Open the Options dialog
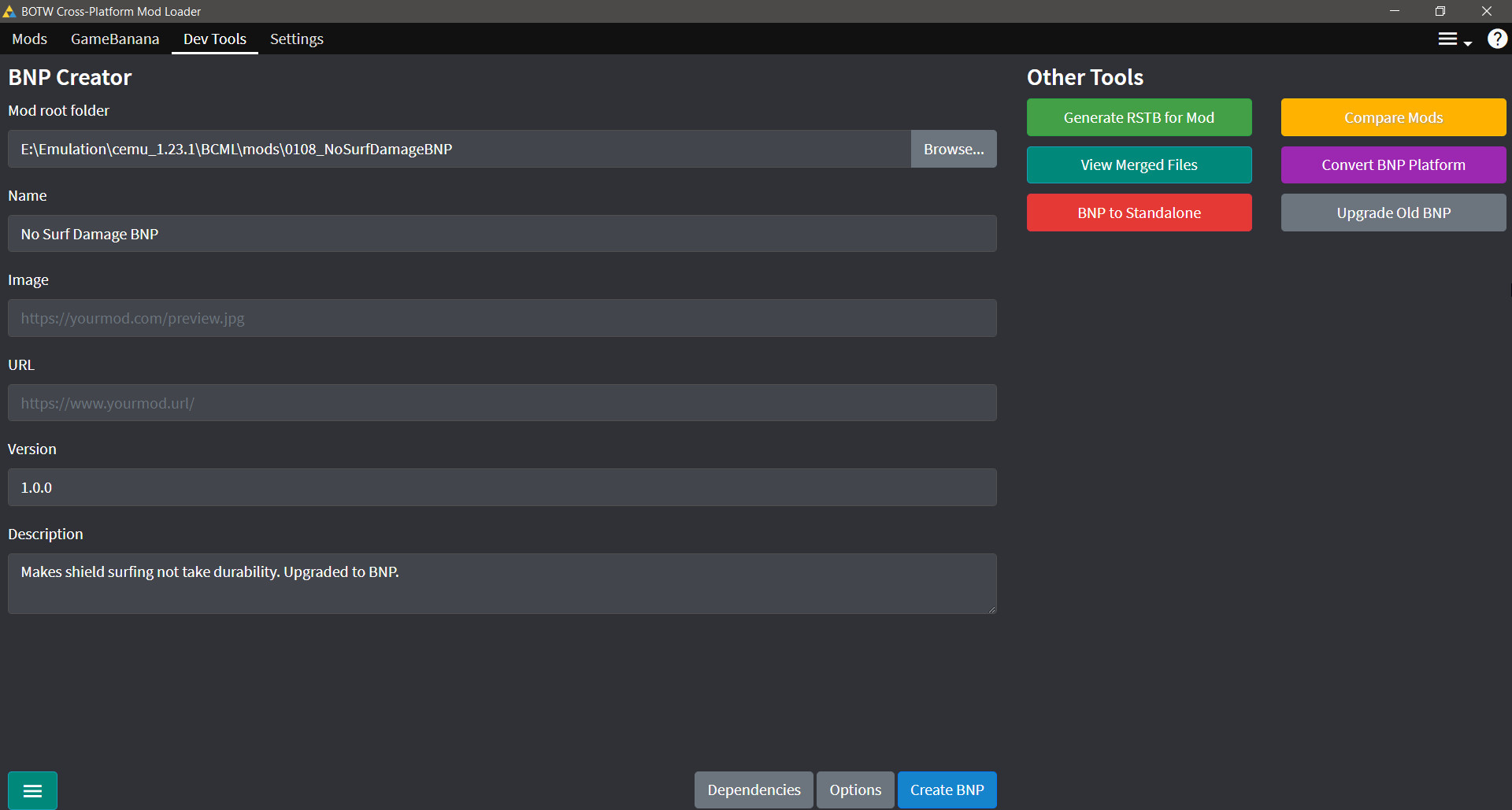The image size is (1512, 810). [x=854, y=790]
